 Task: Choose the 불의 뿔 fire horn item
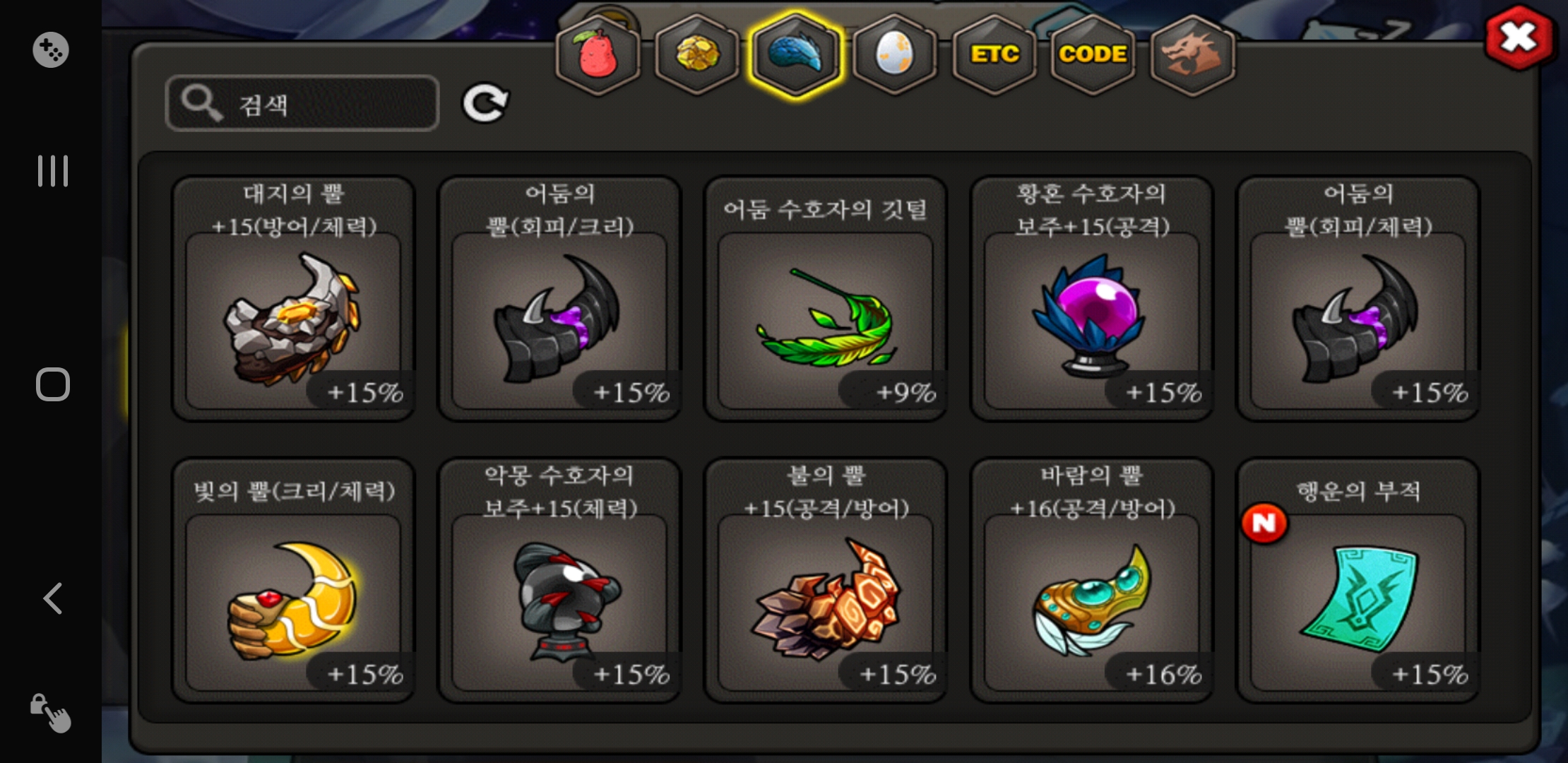tap(826, 580)
